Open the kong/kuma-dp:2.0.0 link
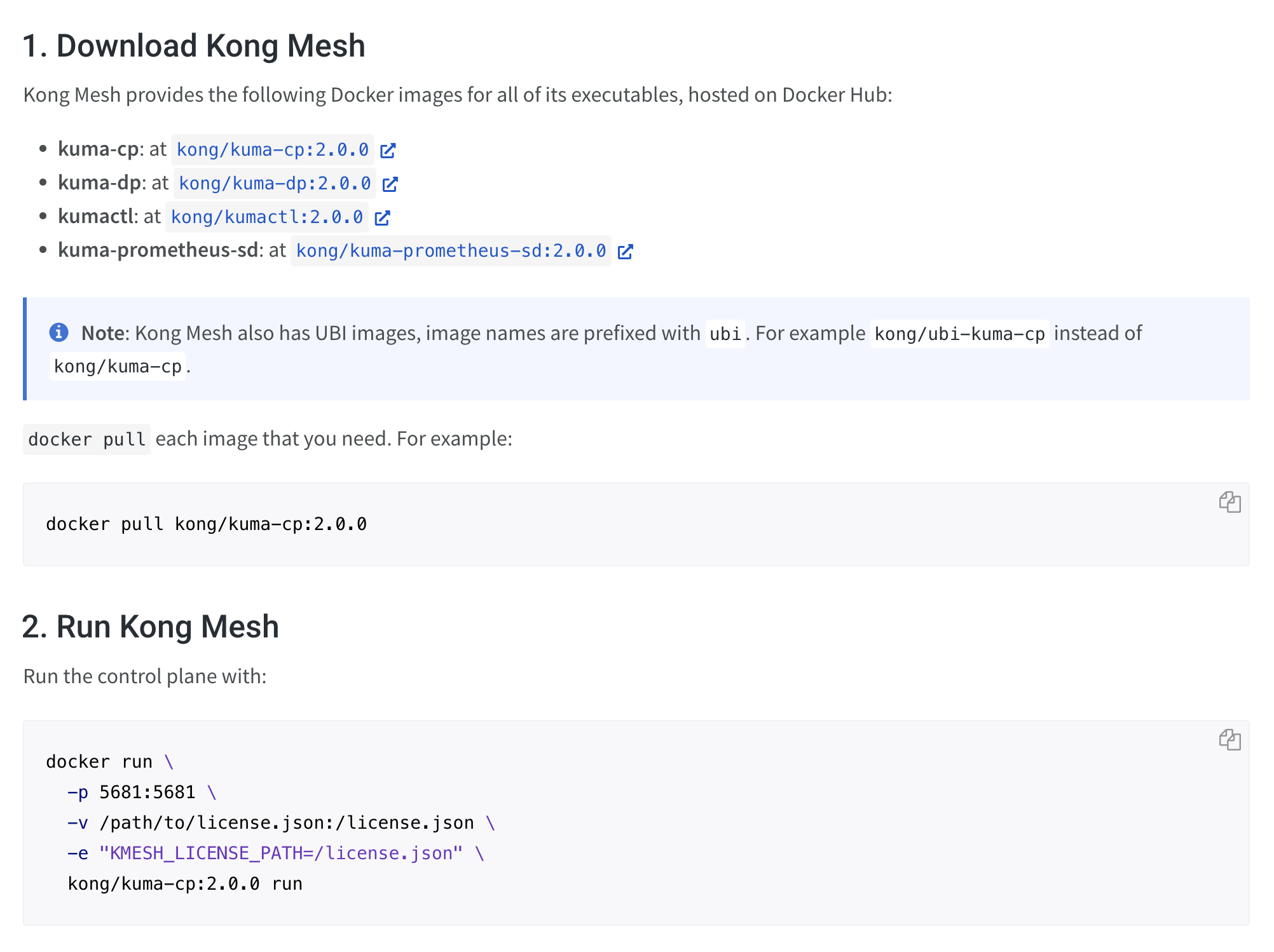The width and height of the screenshot is (1274, 952). 273,184
